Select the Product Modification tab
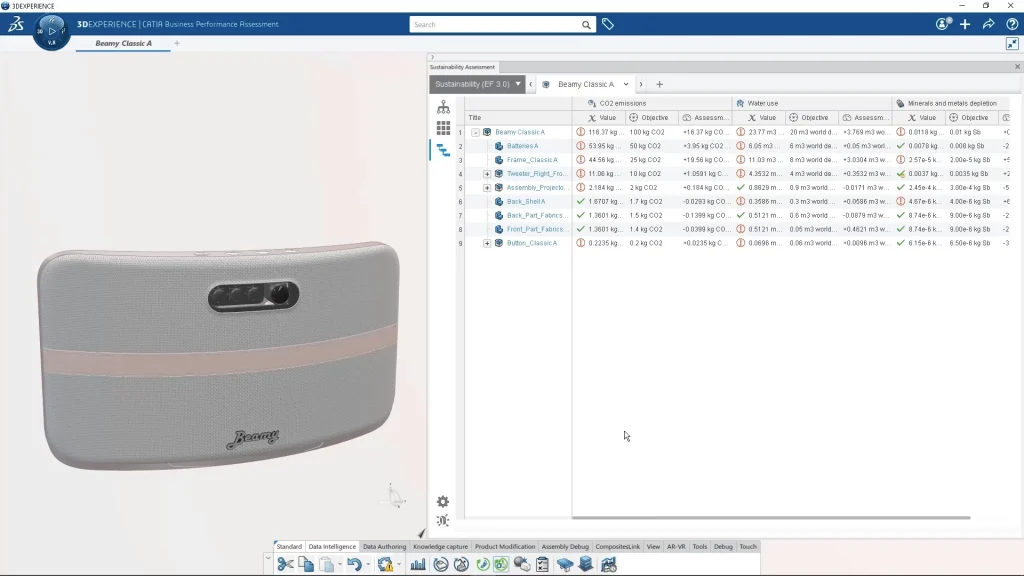Image resolution: width=1024 pixels, height=576 pixels. [505, 547]
